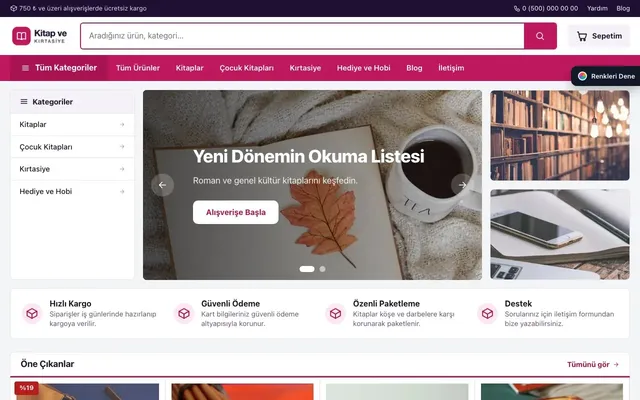Expand the Çocuk Kitapları sidebar arrow
This screenshot has height=400, width=640.
[122, 147]
